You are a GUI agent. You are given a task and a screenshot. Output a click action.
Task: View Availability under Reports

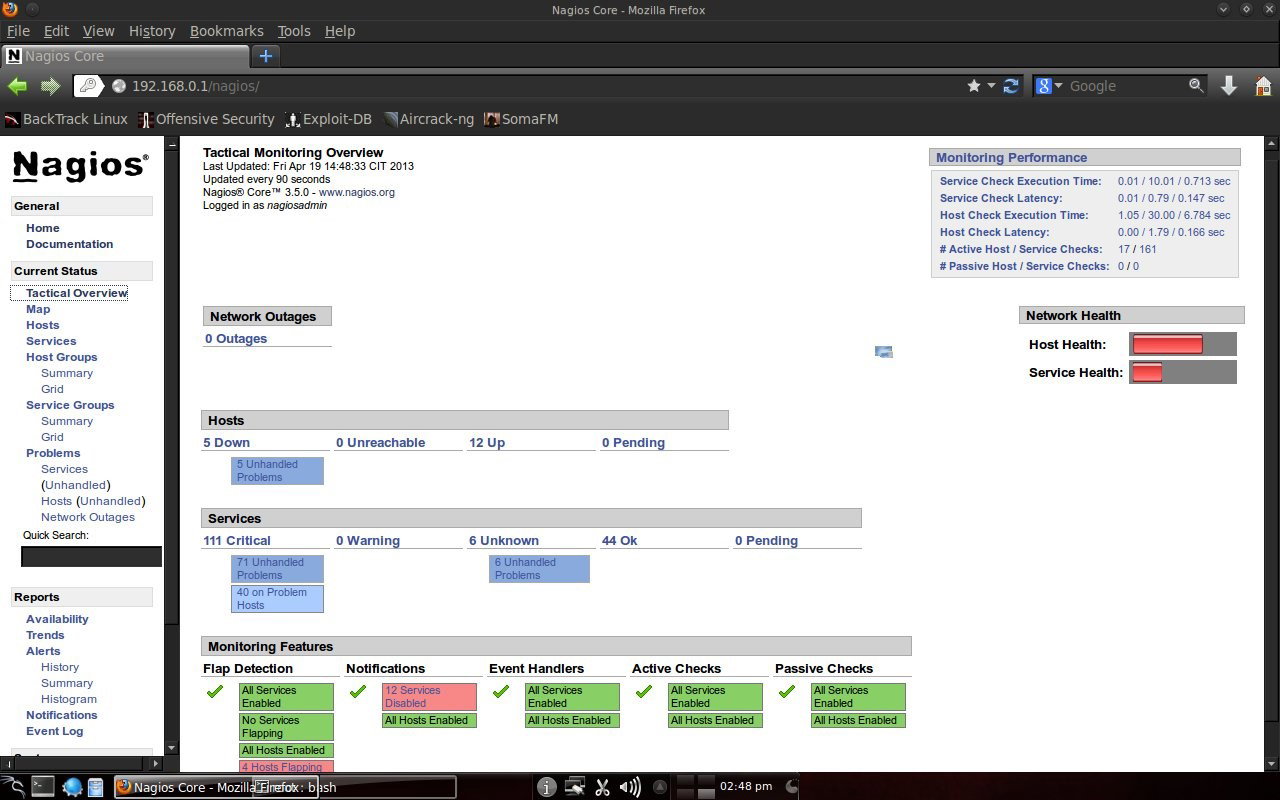[57, 619]
